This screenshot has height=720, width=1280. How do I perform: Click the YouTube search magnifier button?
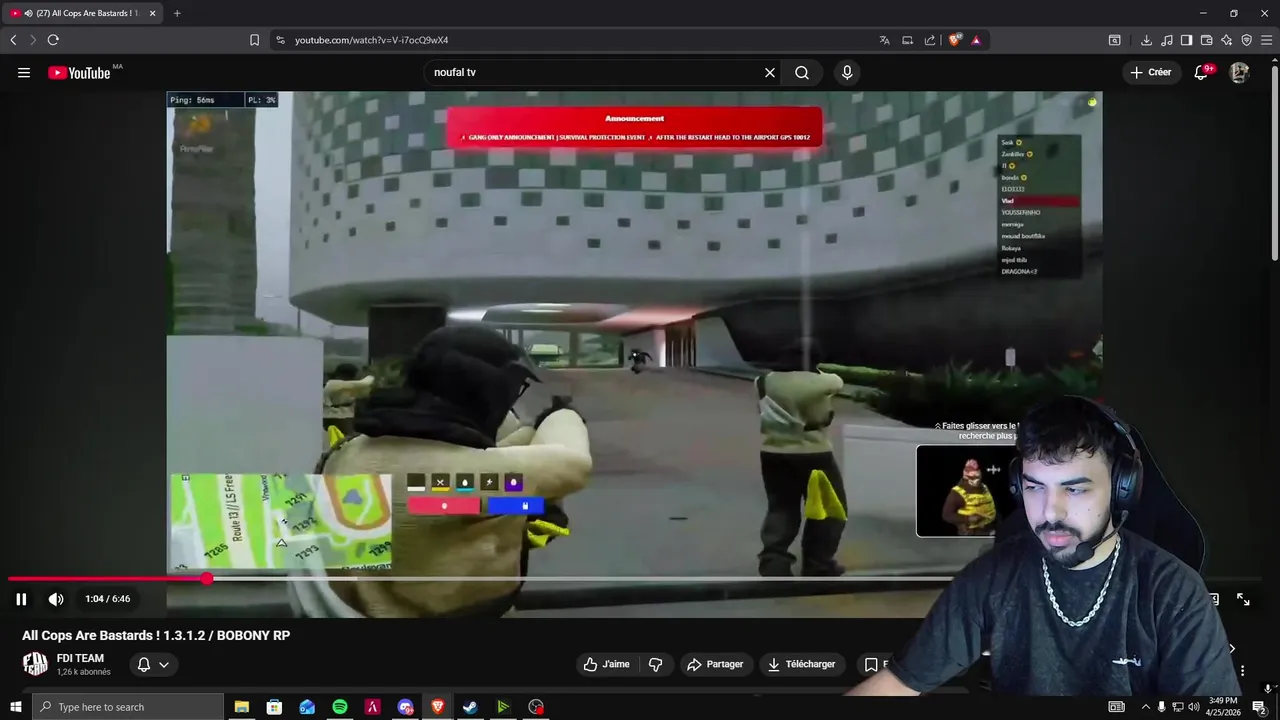(x=802, y=73)
